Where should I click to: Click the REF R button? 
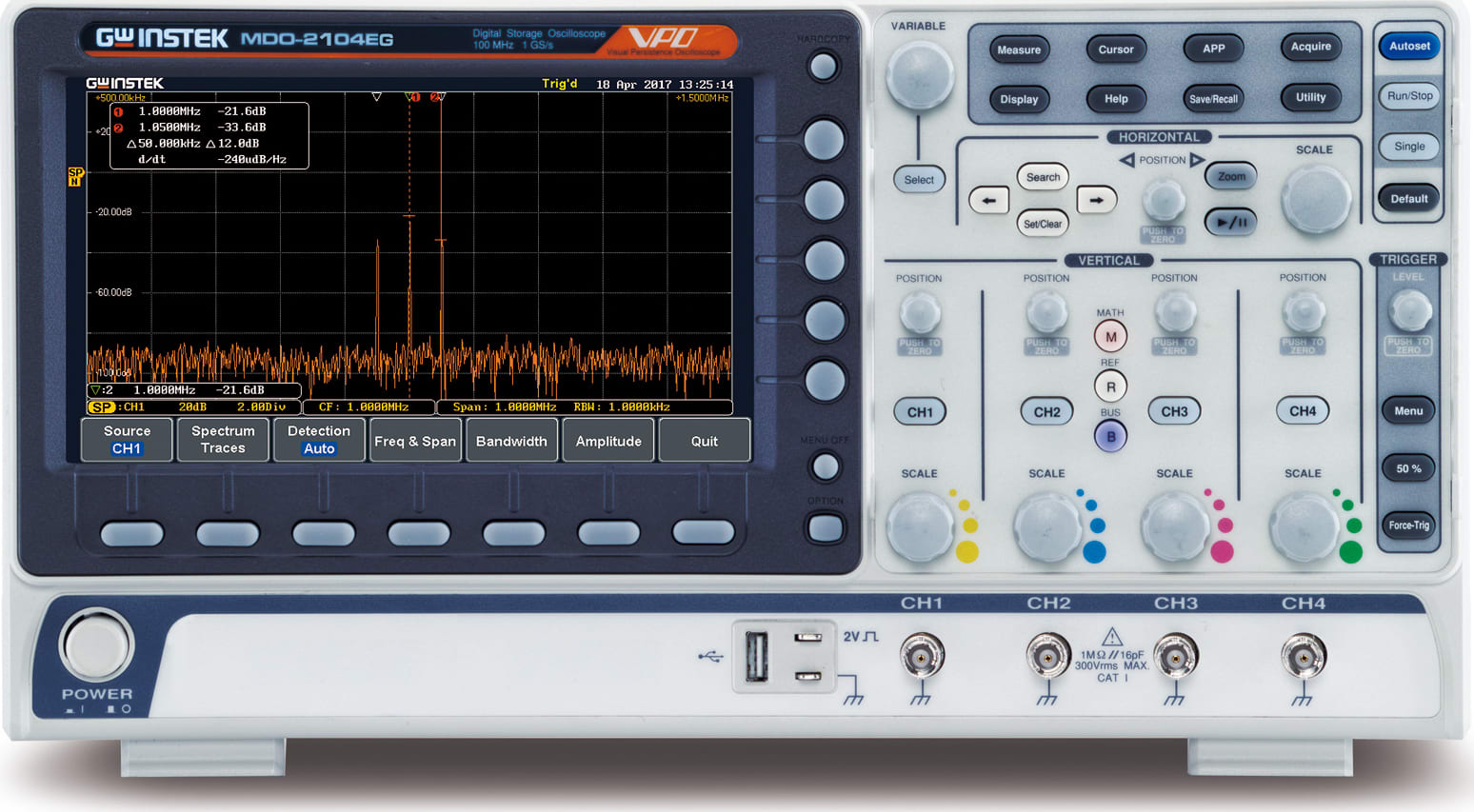click(1110, 387)
